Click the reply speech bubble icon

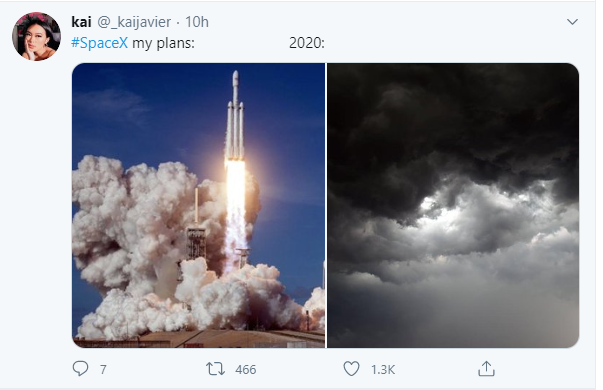click(80, 368)
